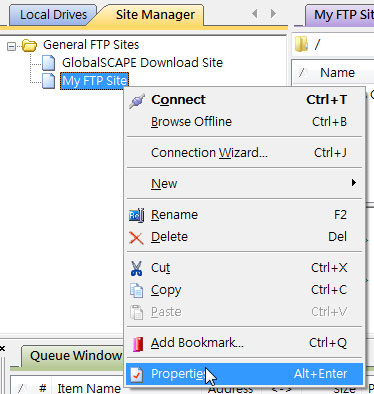Collapse the General FTP Sites tree node
374x394 pixels.
pyautogui.click(x=11, y=46)
